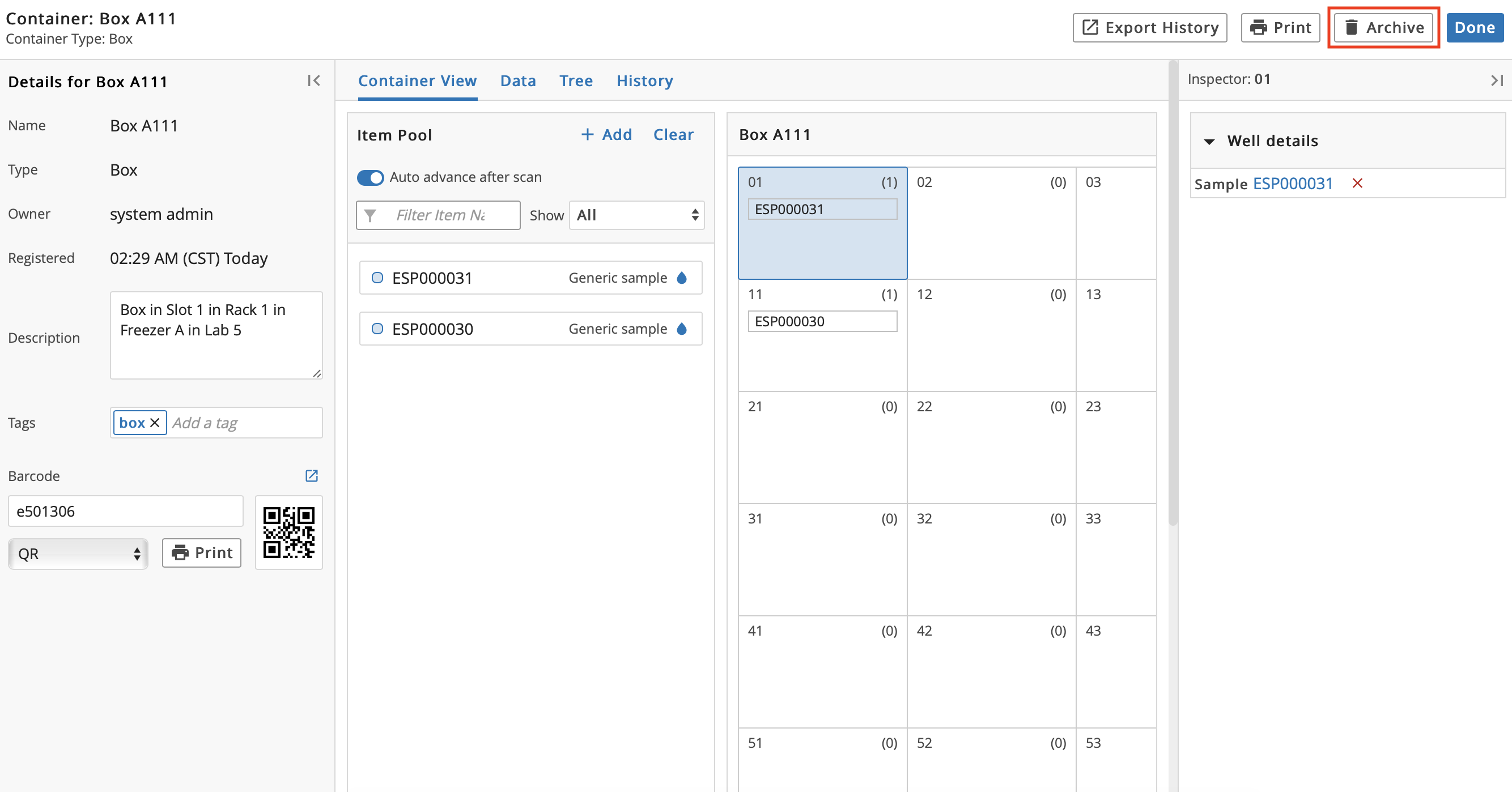Select well 31 in the box grid
This screenshot has width=1512, height=792.
[822, 560]
